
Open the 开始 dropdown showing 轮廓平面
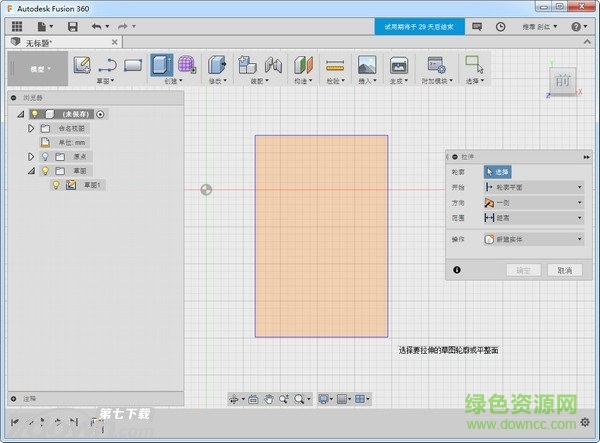tap(532, 187)
